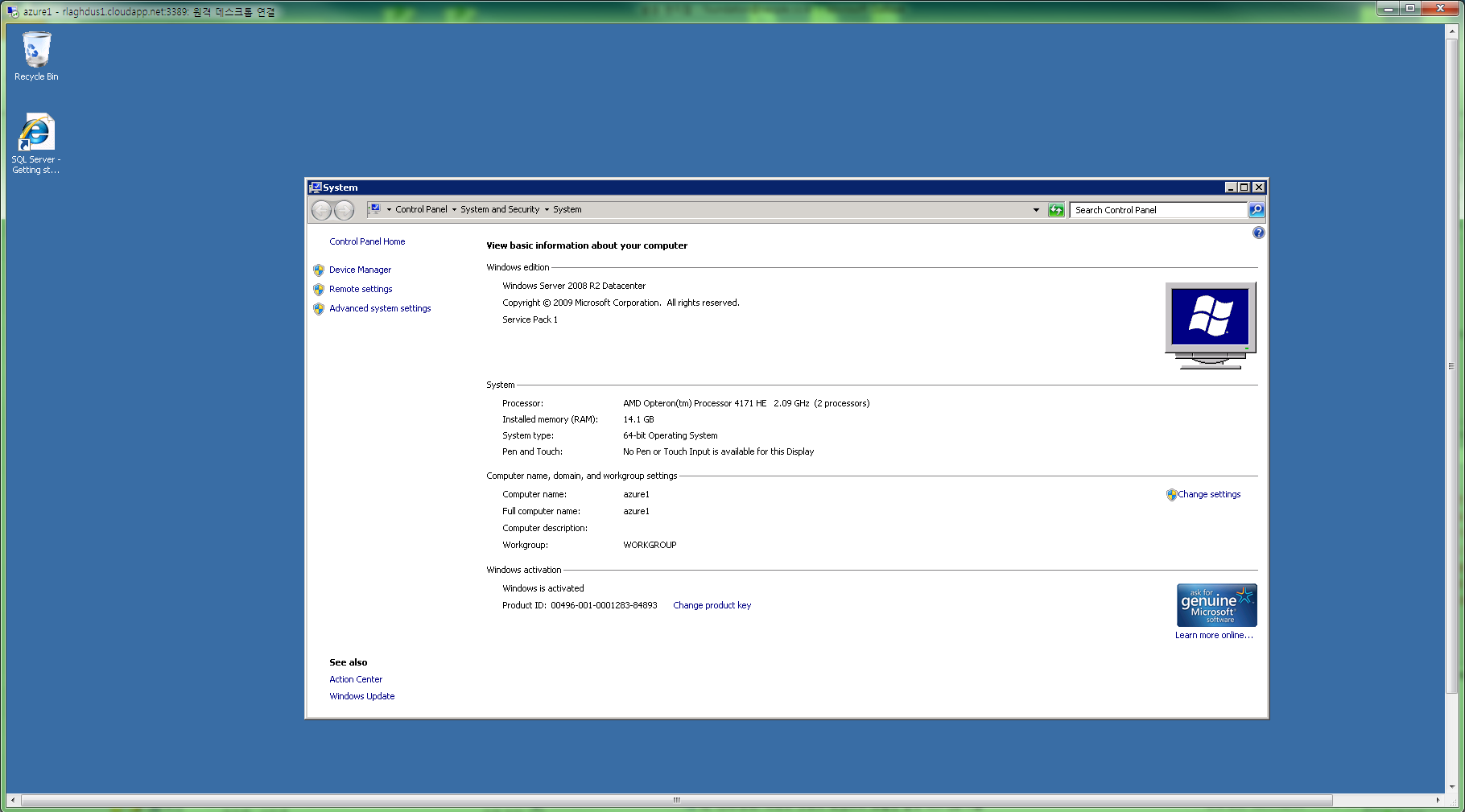Image resolution: width=1465 pixels, height=812 pixels.
Task: Expand the arrow before Control Panel in breadcrumb
Action: pos(389,210)
